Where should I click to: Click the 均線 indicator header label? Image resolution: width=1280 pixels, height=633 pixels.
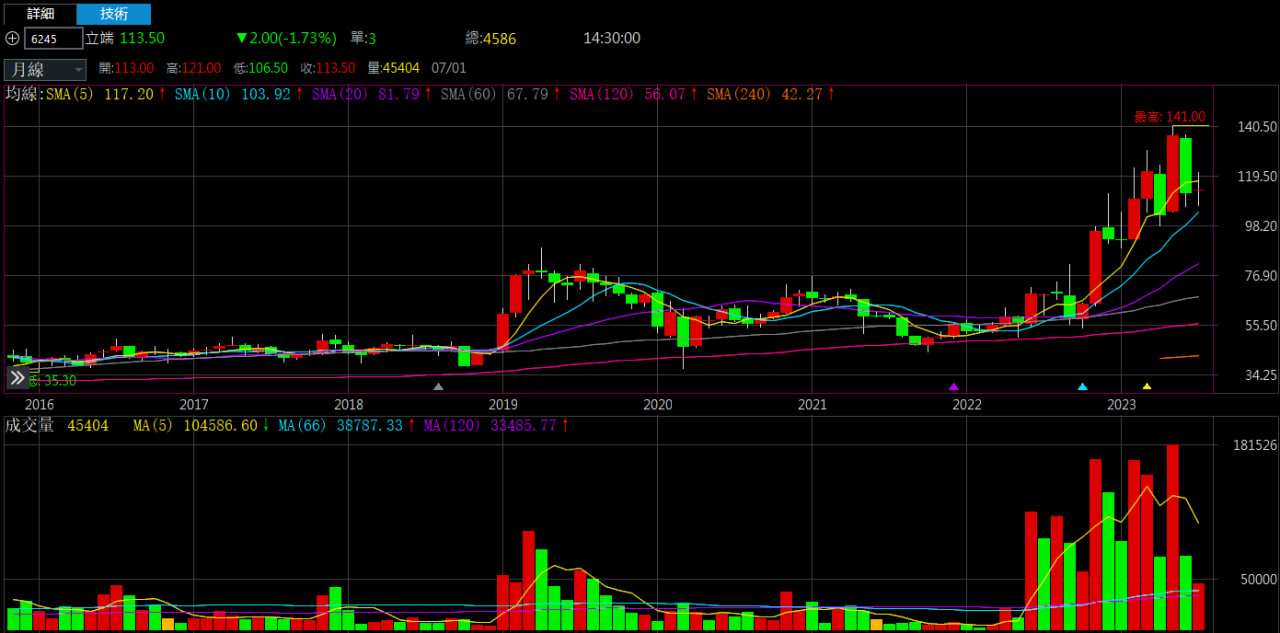pos(22,94)
